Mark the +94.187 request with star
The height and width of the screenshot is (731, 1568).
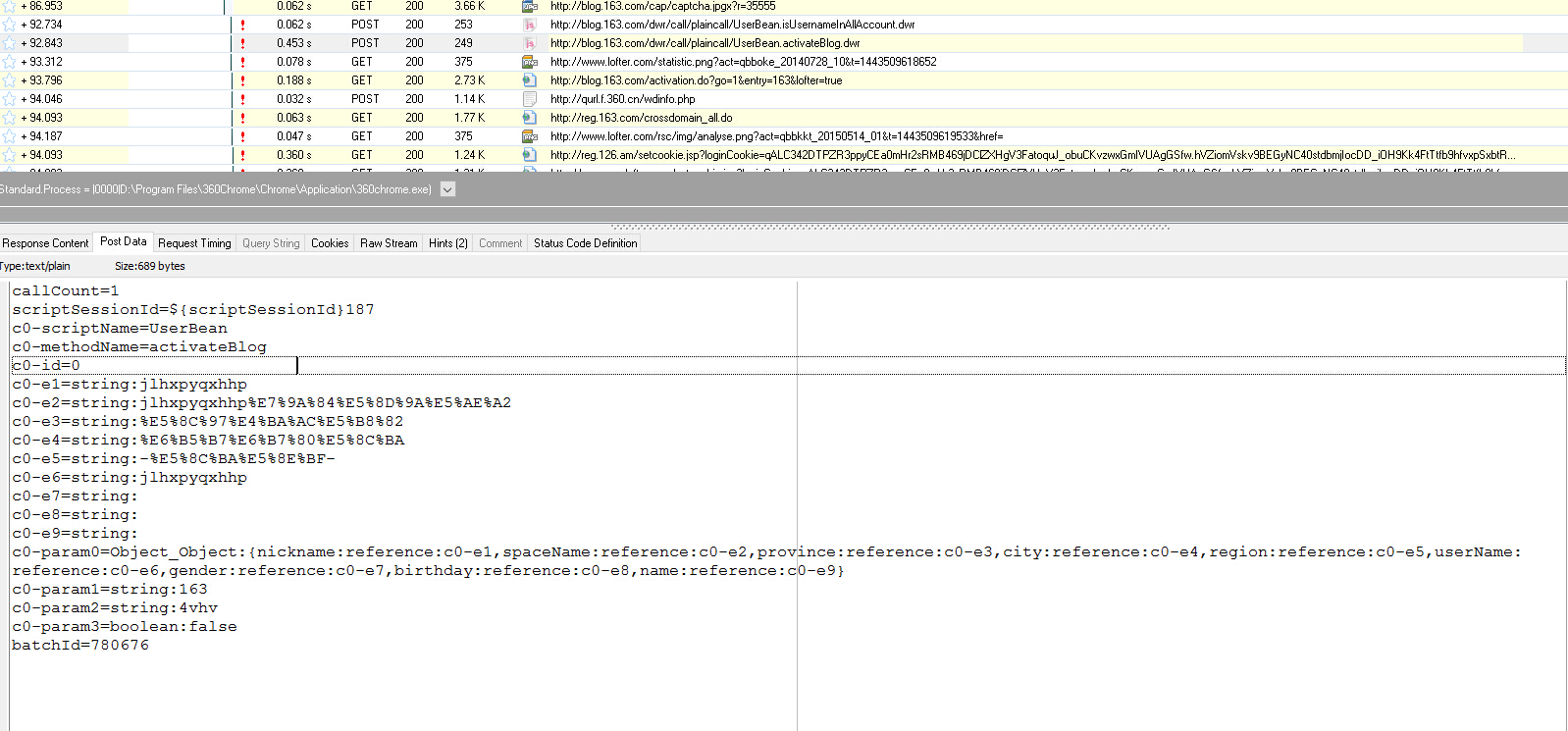point(9,136)
